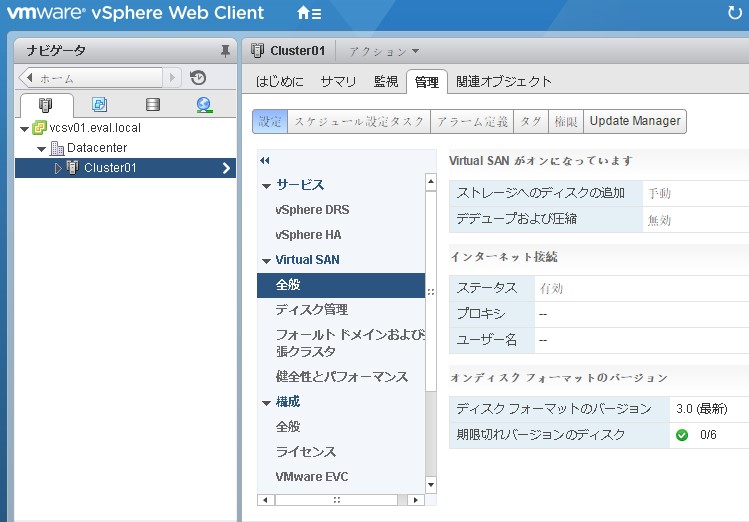Viewport: 749px width, 522px height.
Task: Expand the Cluster01 tree node
Action: tap(58, 168)
